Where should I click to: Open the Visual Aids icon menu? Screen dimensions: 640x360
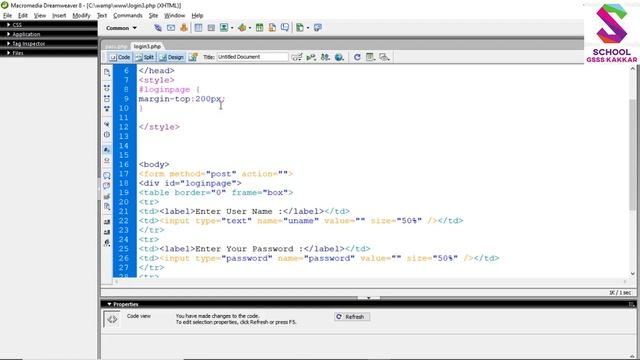click(384, 57)
